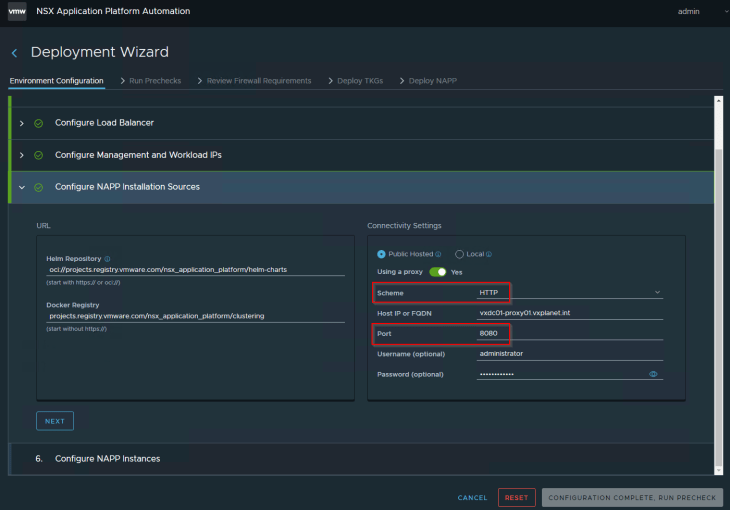Switch to the Run Prechecks step

tap(155, 81)
